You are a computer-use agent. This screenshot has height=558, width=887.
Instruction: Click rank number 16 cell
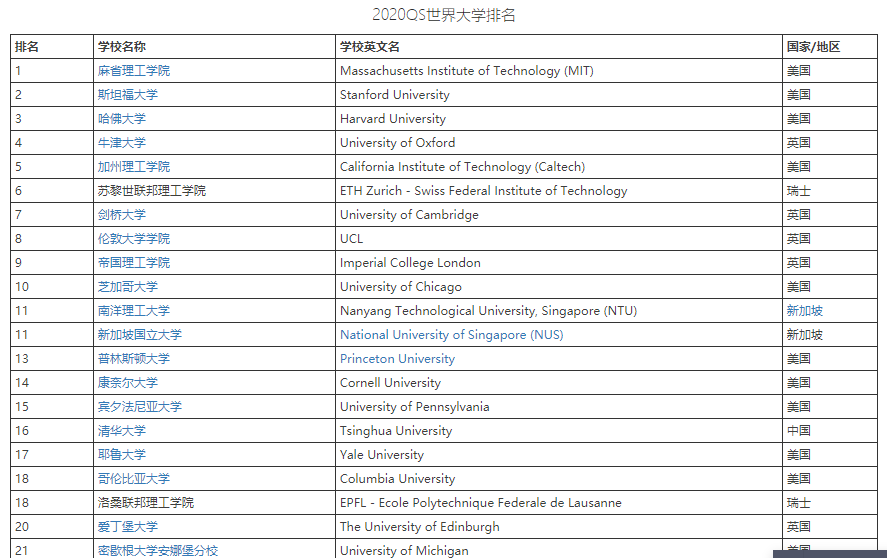[51, 431]
